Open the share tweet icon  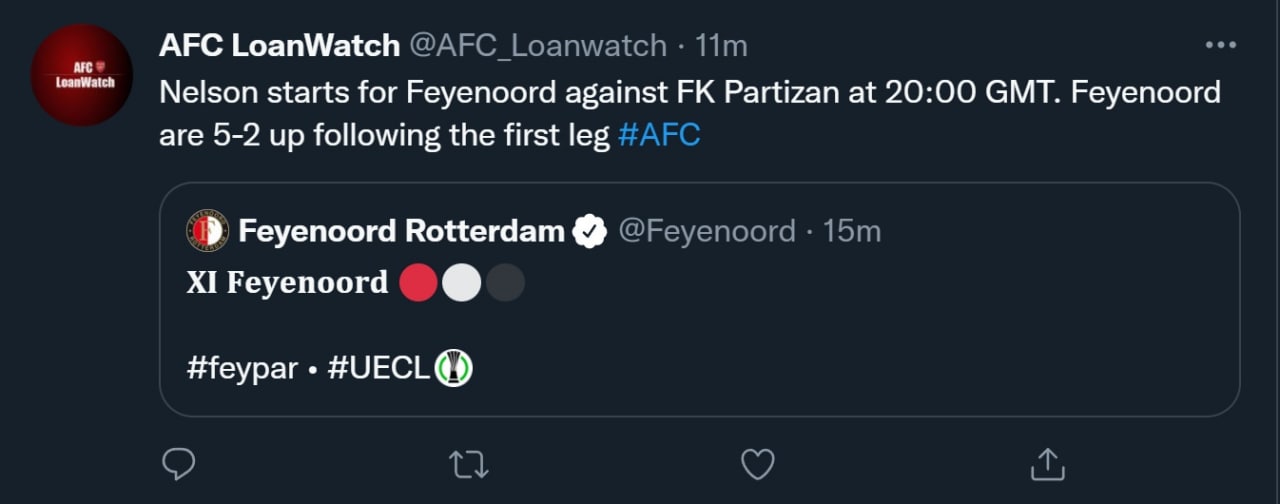coord(1047,464)
